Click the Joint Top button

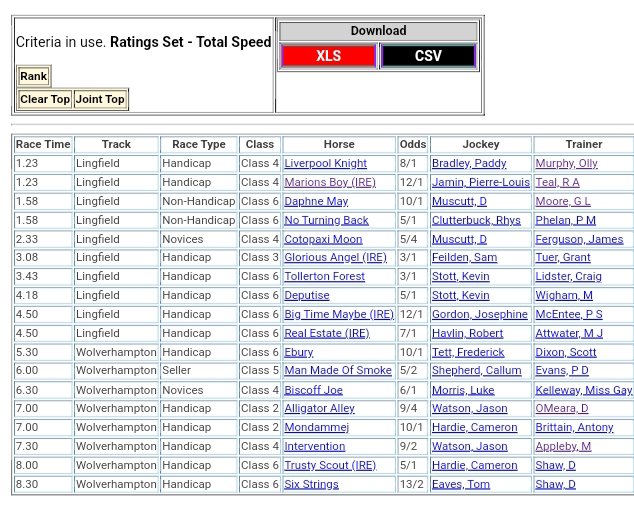[101, 99]
